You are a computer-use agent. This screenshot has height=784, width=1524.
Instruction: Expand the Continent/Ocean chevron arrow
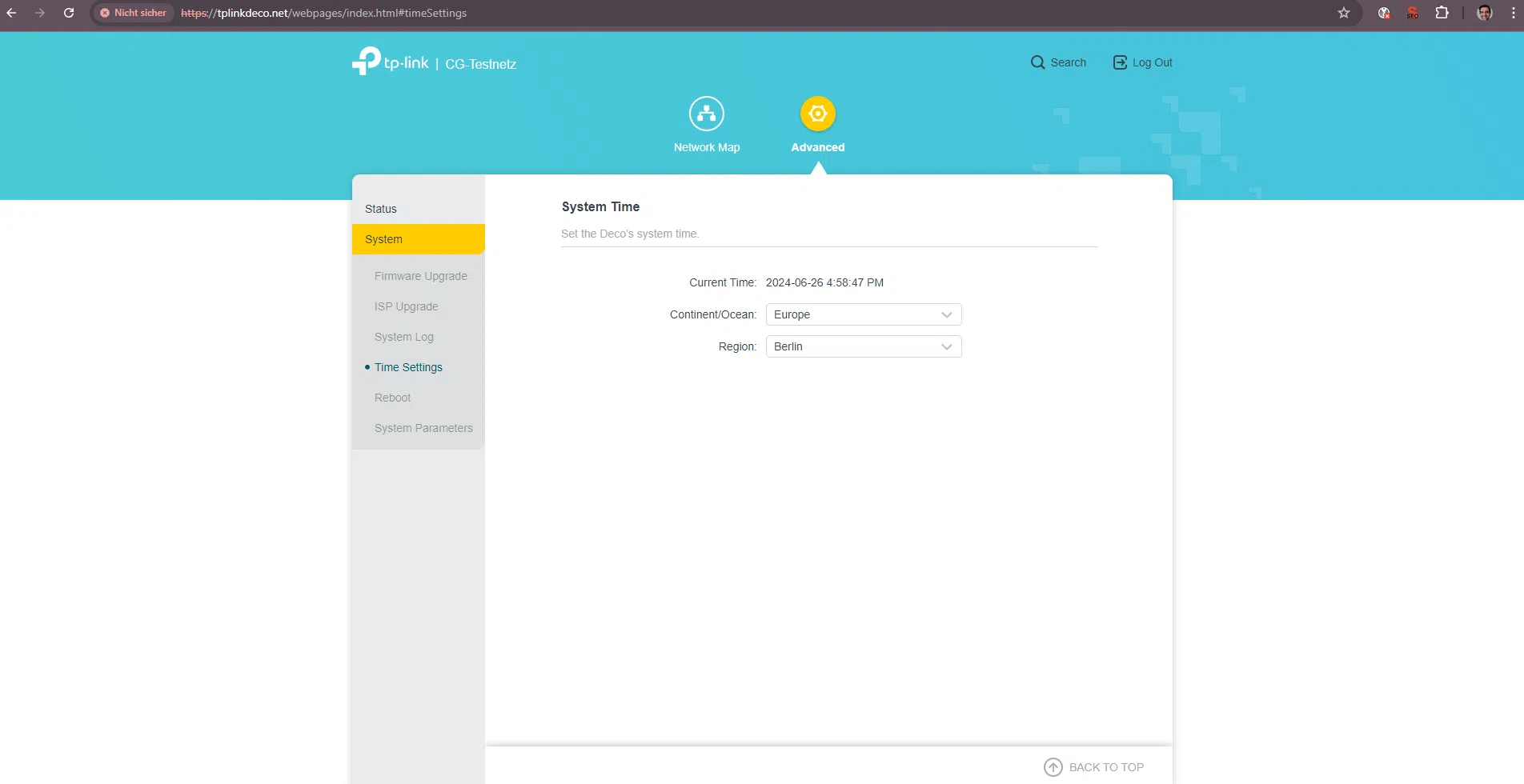click(x=947, y=314)
